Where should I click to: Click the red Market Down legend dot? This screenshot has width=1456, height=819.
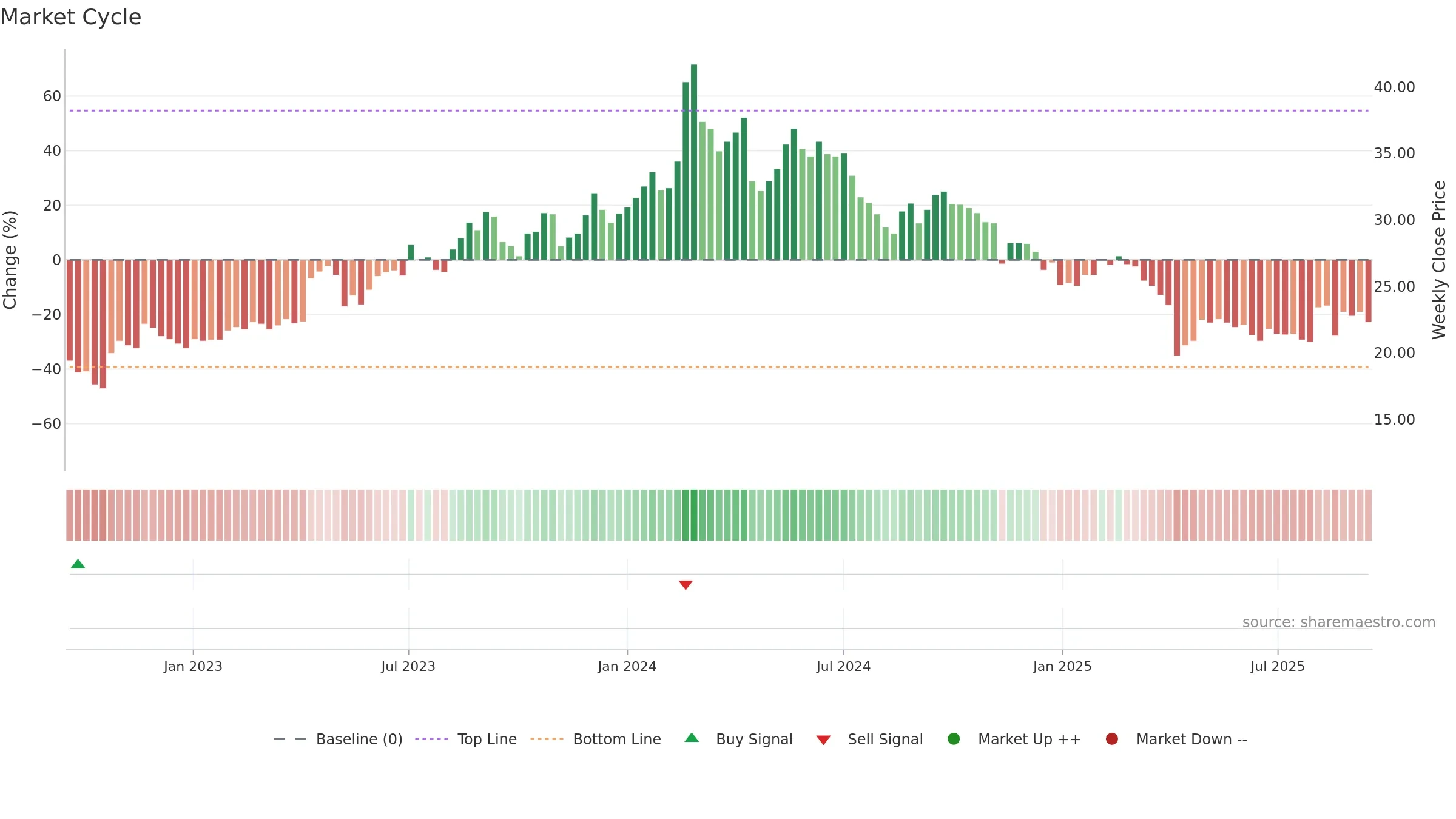coord(1112,739)
